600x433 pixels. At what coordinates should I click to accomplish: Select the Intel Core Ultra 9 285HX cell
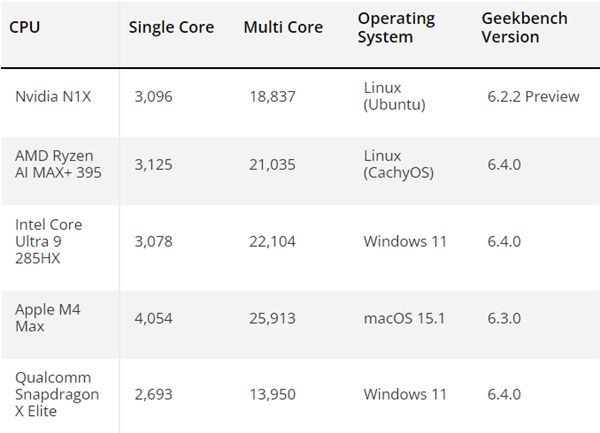pyautogui.click(x=49, y=241)
